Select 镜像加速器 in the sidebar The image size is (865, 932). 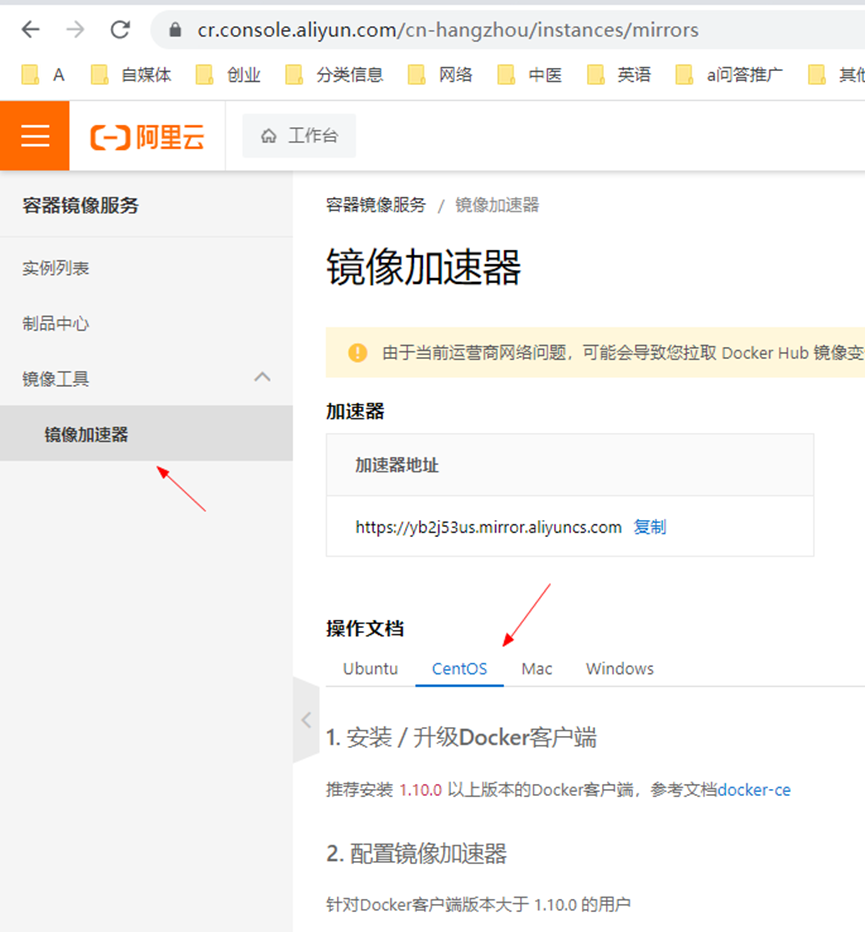tap(146, 433)
